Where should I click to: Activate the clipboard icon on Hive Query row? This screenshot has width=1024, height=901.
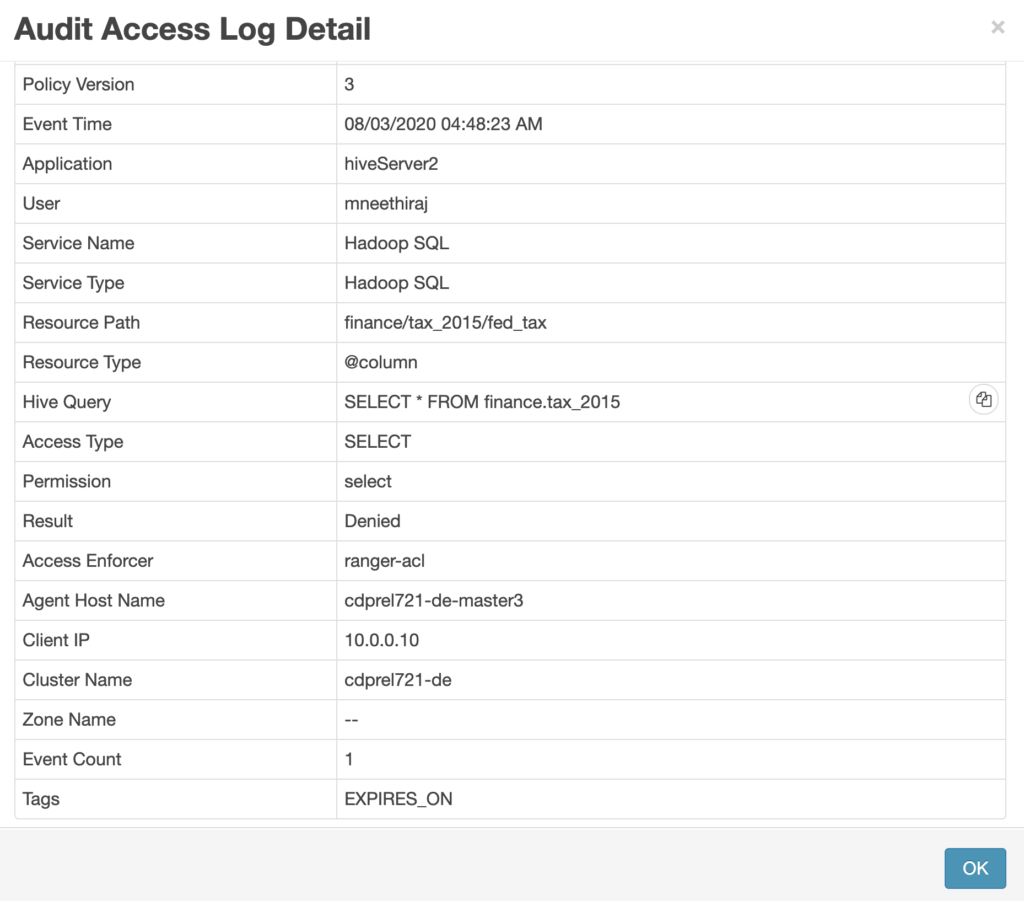pos(983,399)
